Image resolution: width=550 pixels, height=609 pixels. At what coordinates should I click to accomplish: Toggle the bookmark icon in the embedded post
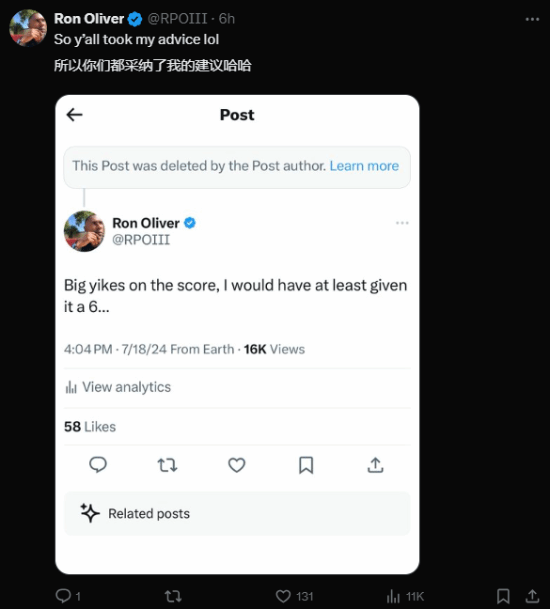point(306,465)
